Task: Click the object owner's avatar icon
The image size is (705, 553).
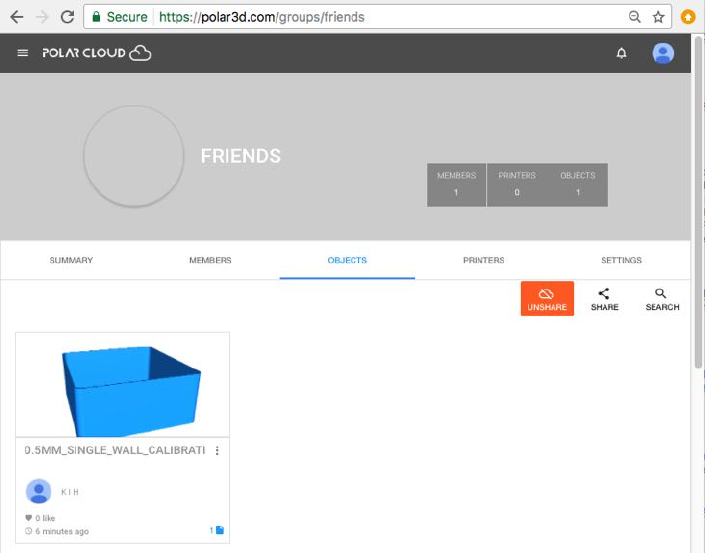Action: [39, 491]
